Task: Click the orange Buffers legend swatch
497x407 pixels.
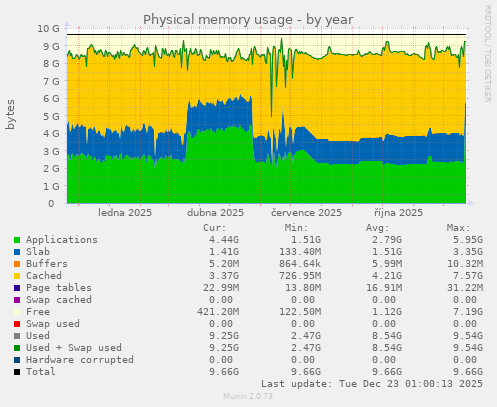Action: click(x=17, y=264)
